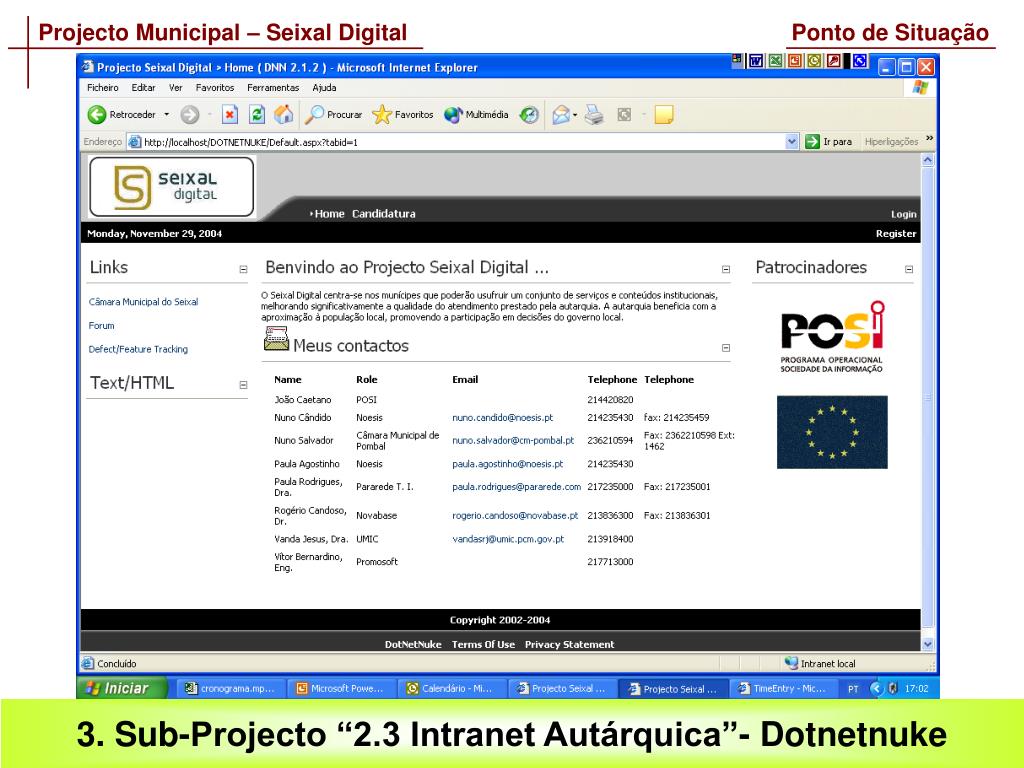
Task: Click the green Retroceder back arrow icon
Action: (x=97, y=115)
